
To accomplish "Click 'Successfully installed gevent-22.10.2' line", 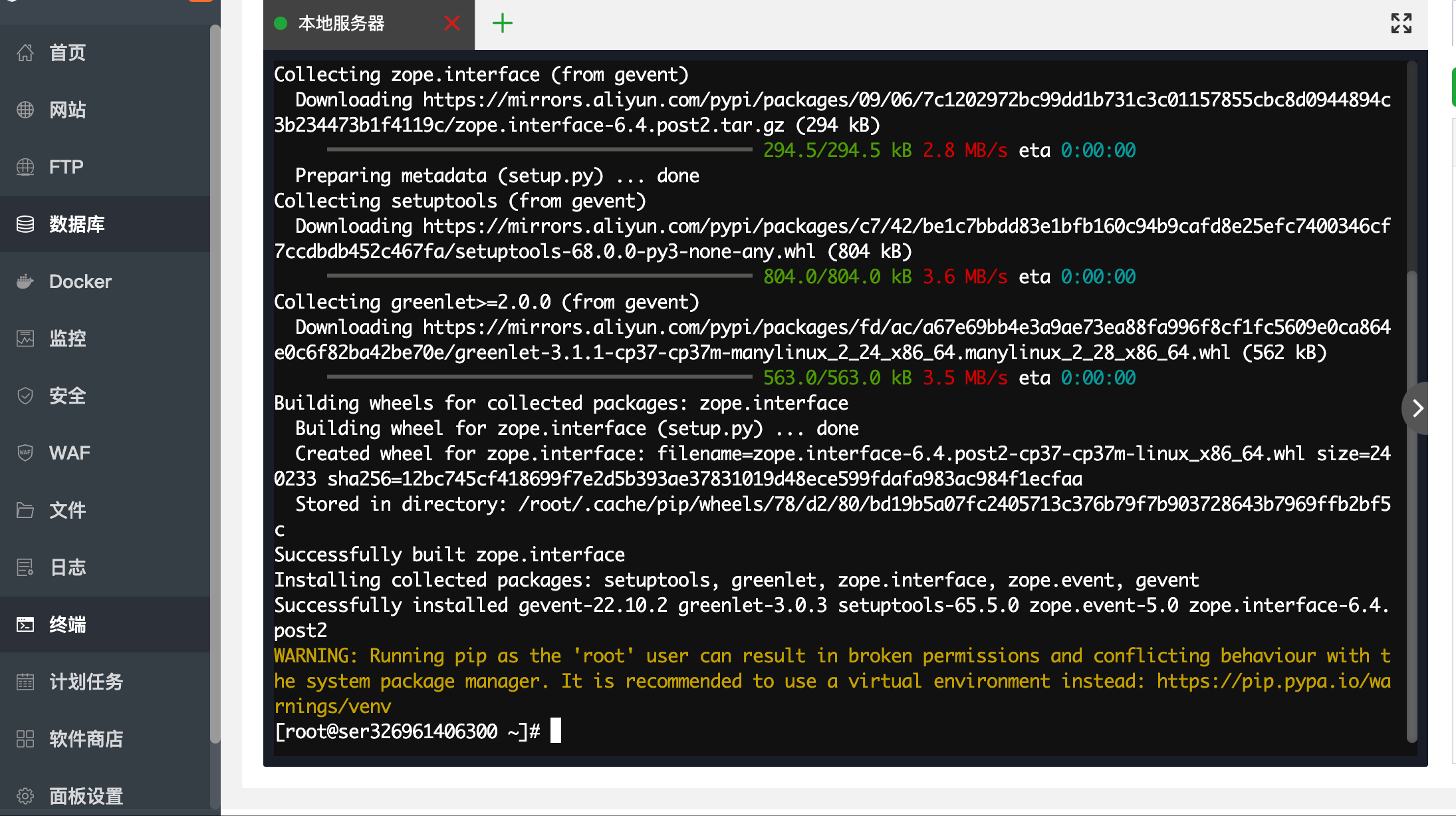I will pos(832,605).
